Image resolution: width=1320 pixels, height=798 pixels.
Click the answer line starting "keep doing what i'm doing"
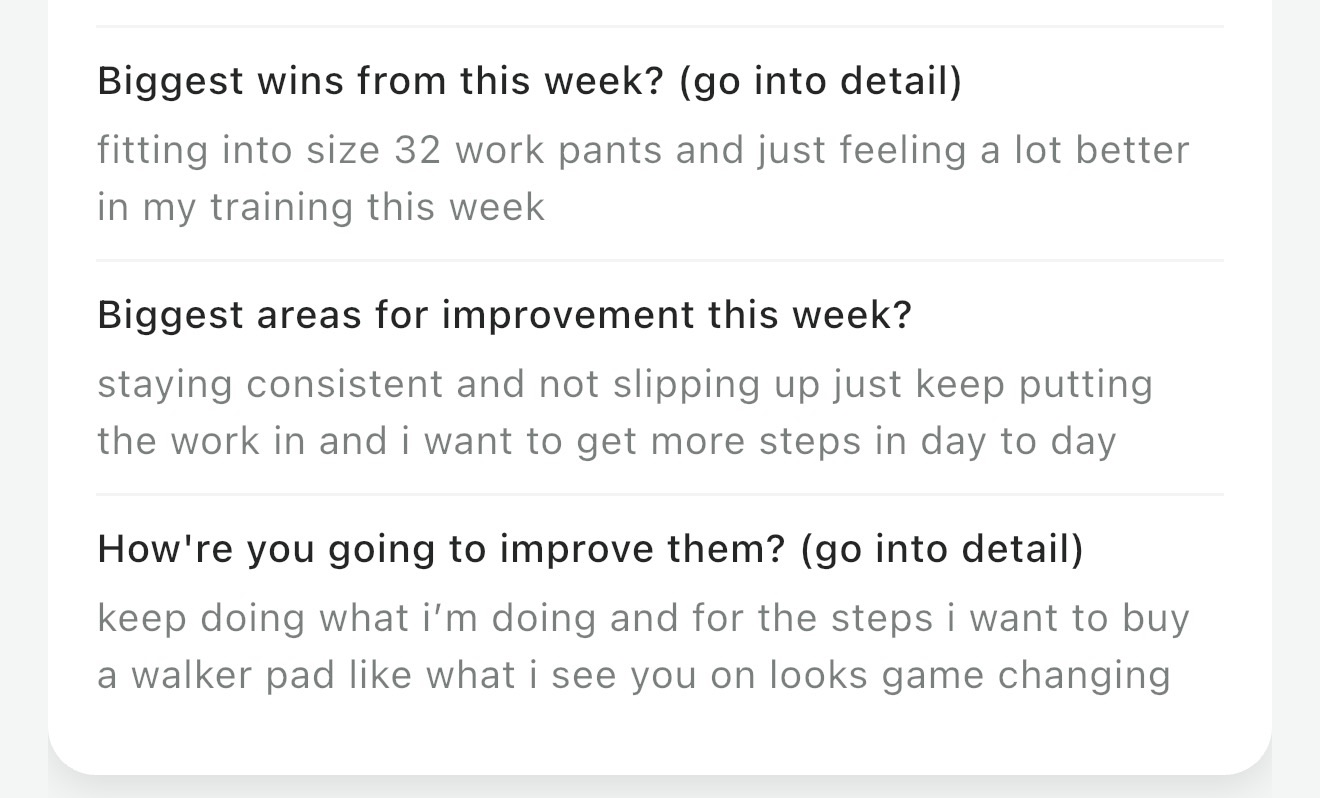click(643, 618)
